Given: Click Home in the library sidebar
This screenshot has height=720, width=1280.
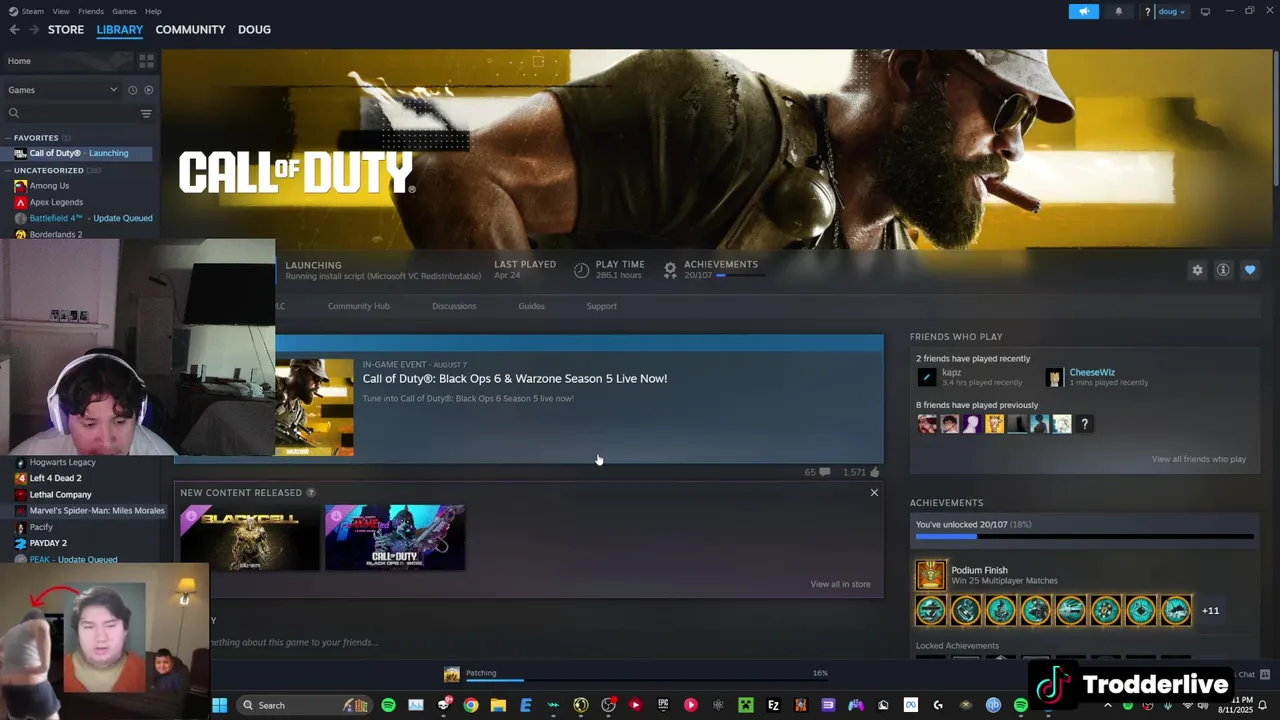Looking at the screenshot, I should click(x=19, y=61).
